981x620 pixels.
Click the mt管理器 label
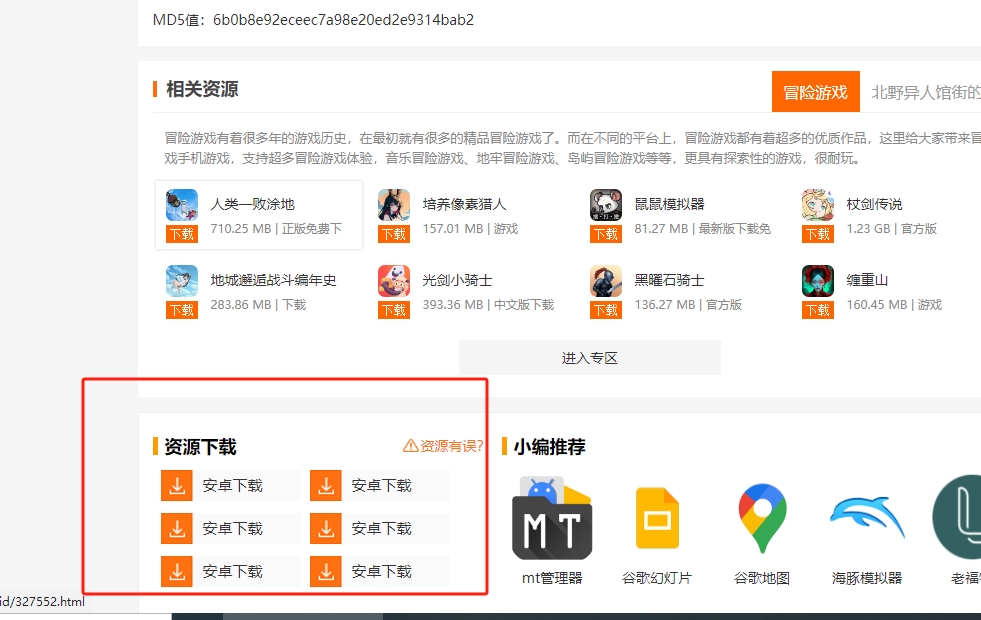pos(552,577)
